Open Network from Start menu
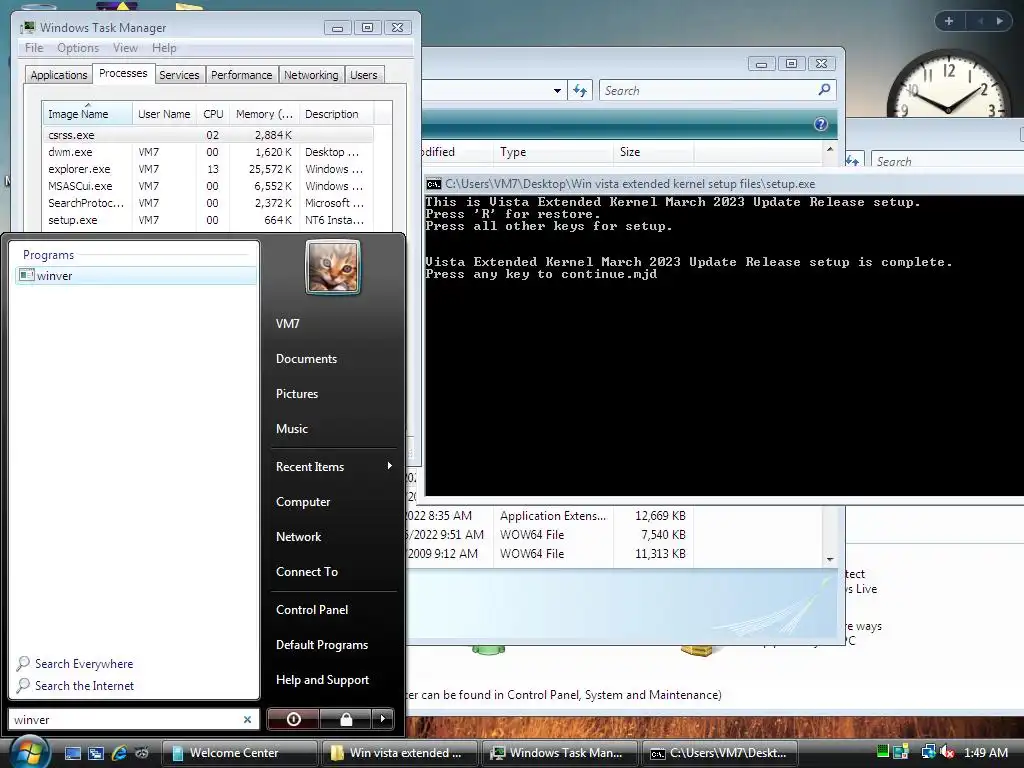Screen dimensions: 1024x768 click(298, 537)
